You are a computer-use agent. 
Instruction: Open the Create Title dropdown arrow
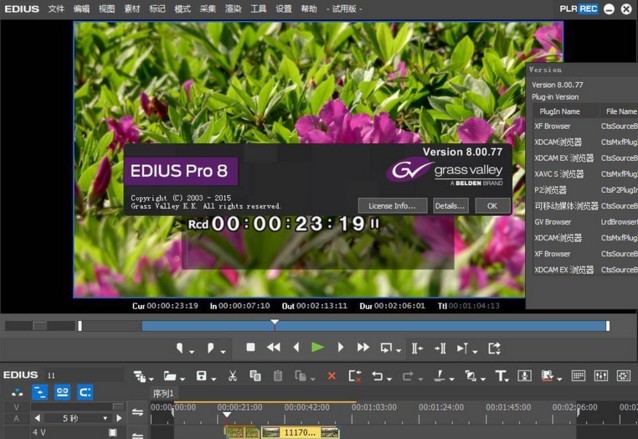point(507,379)
